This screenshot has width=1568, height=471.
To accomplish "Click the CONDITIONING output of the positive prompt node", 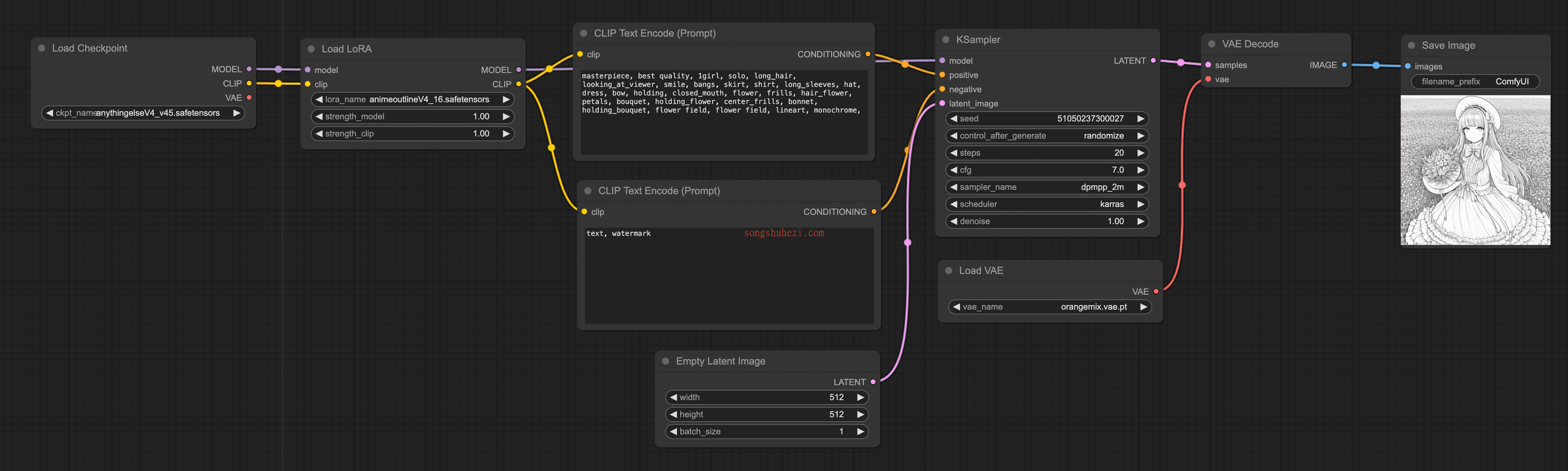I will [868, 54].
